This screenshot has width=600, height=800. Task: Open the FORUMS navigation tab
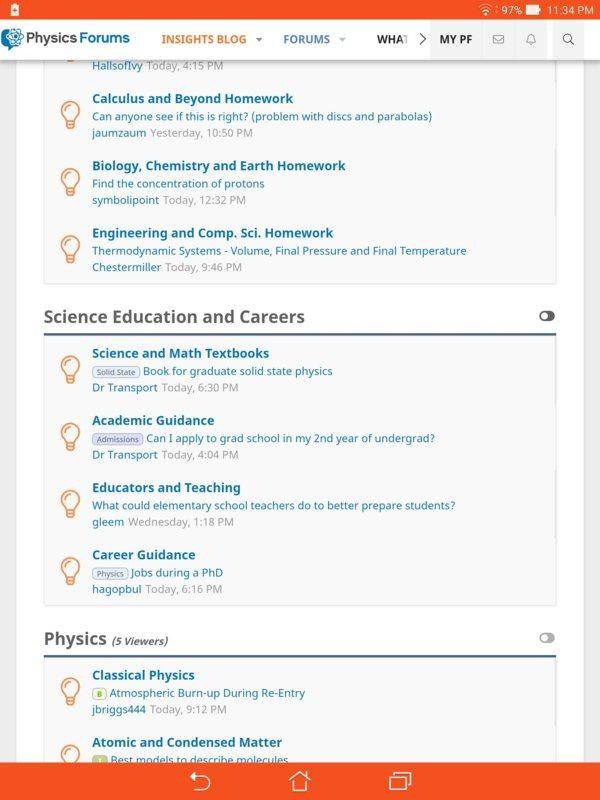tap(307, 39)
